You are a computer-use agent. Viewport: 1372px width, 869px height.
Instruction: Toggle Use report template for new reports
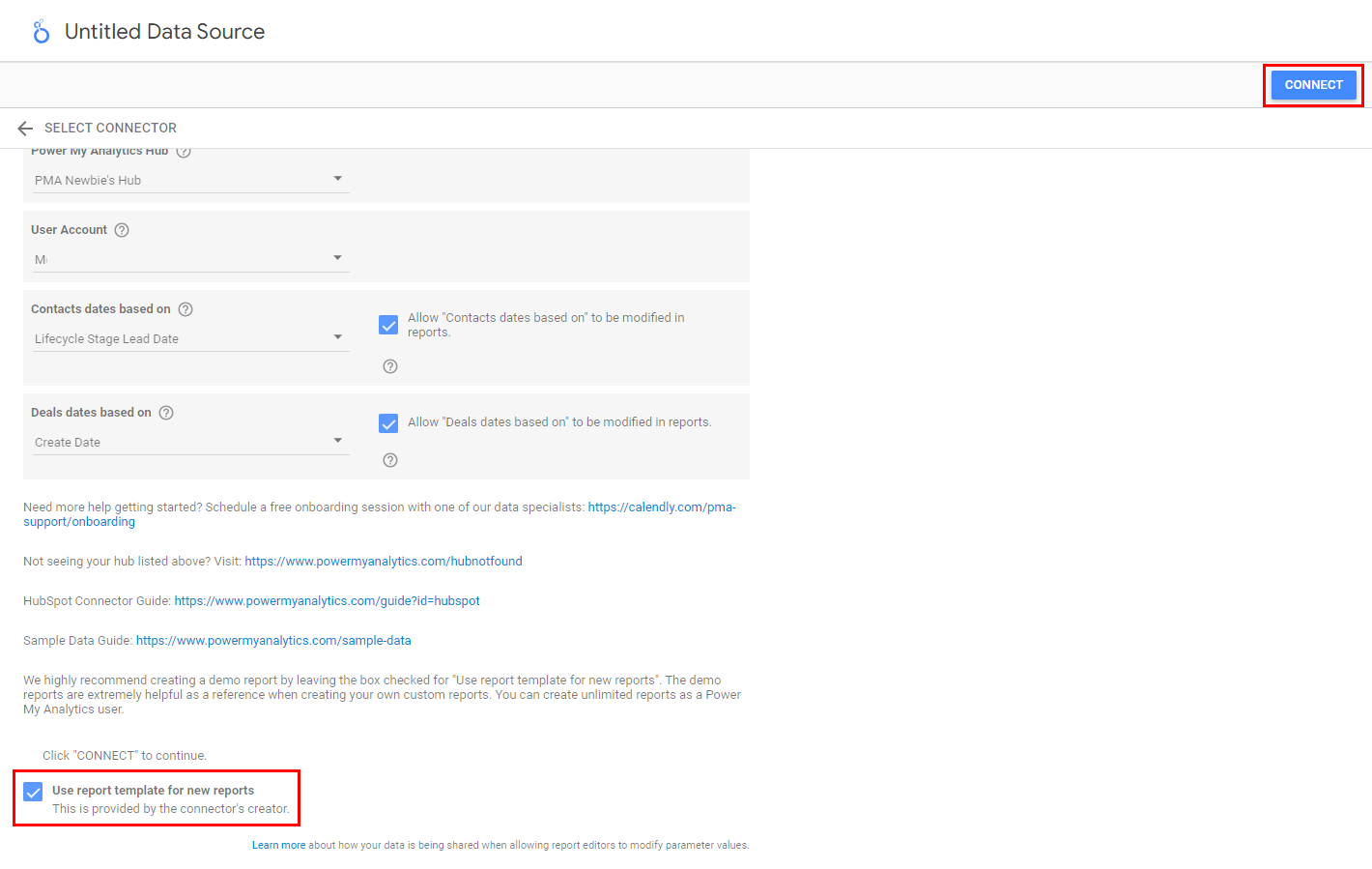tap(34, 792)
